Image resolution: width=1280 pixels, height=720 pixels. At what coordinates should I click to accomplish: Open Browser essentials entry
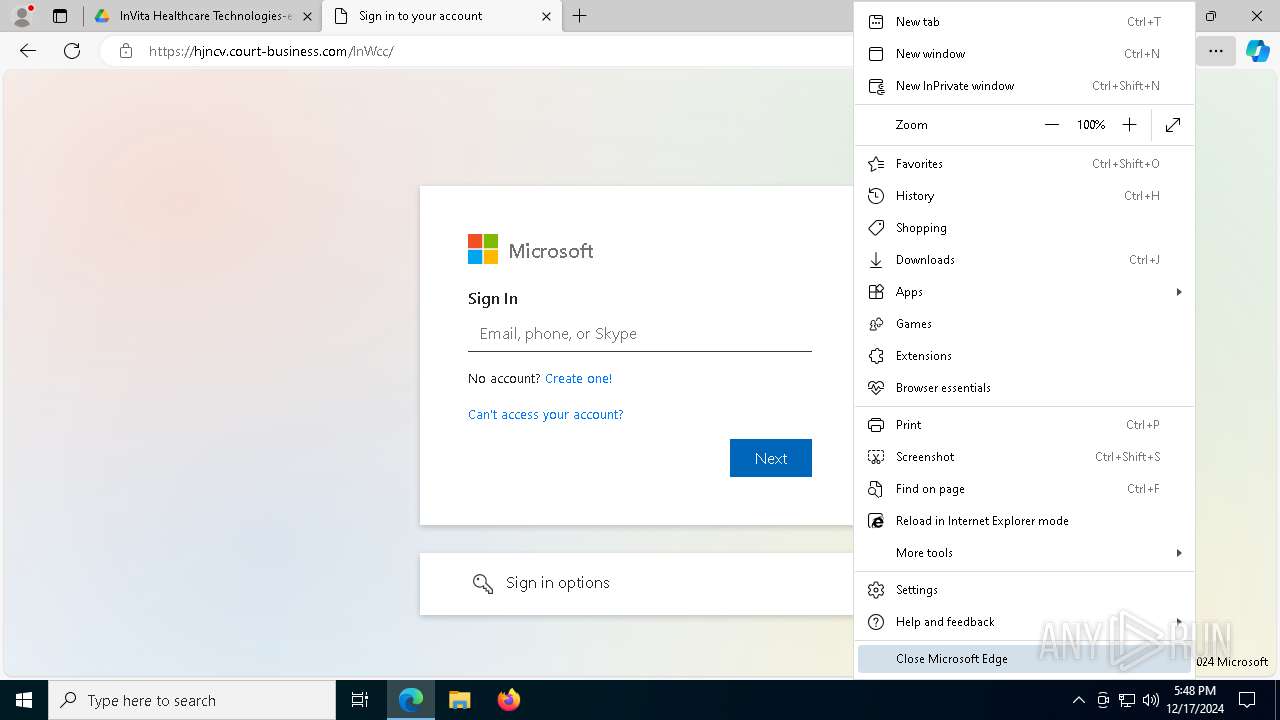pos(1025,388)
